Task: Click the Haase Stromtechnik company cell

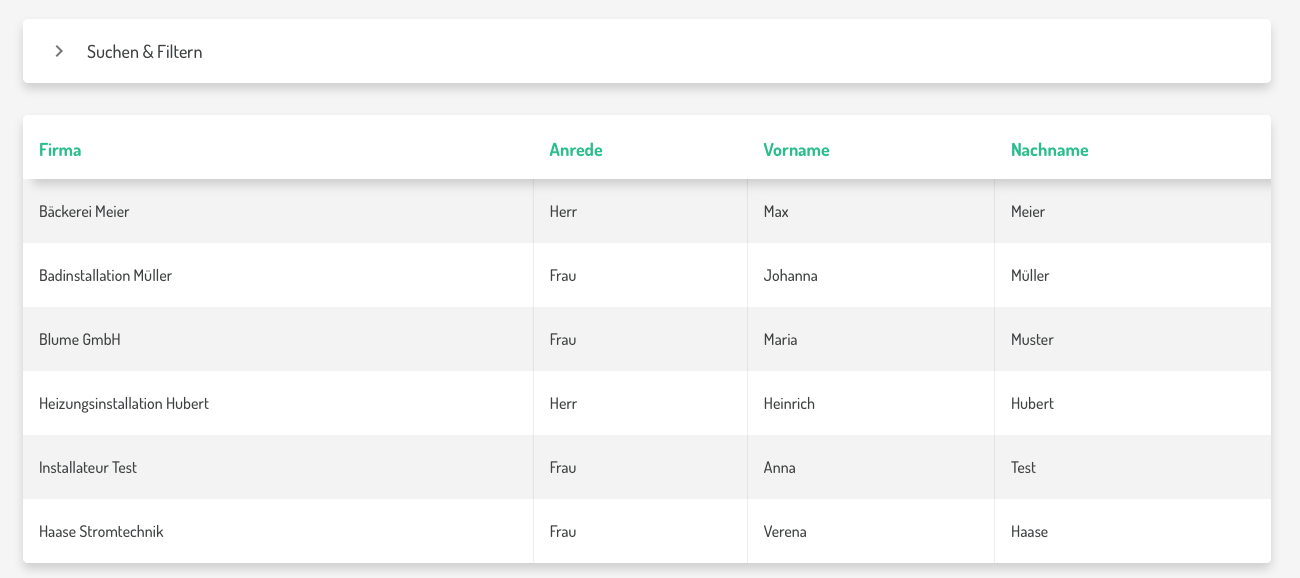Action: (101, 532)
